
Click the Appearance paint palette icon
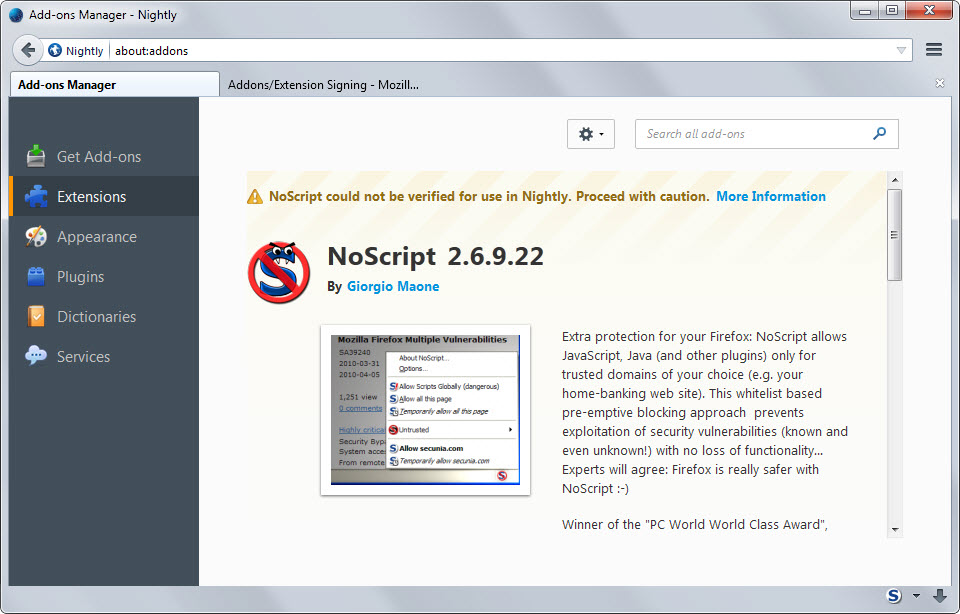[36, 237]
